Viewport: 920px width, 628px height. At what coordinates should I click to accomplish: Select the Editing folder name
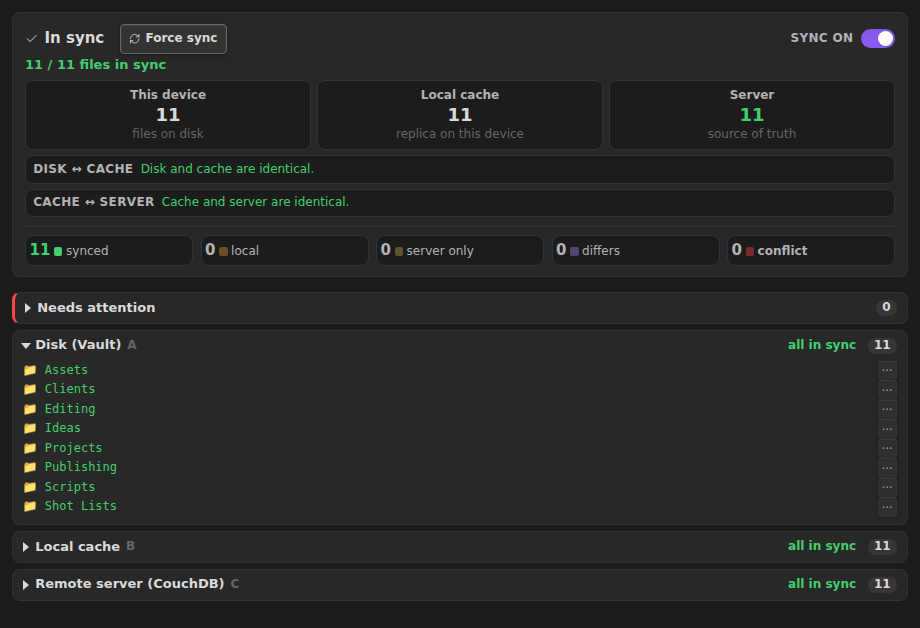[70, 408]
